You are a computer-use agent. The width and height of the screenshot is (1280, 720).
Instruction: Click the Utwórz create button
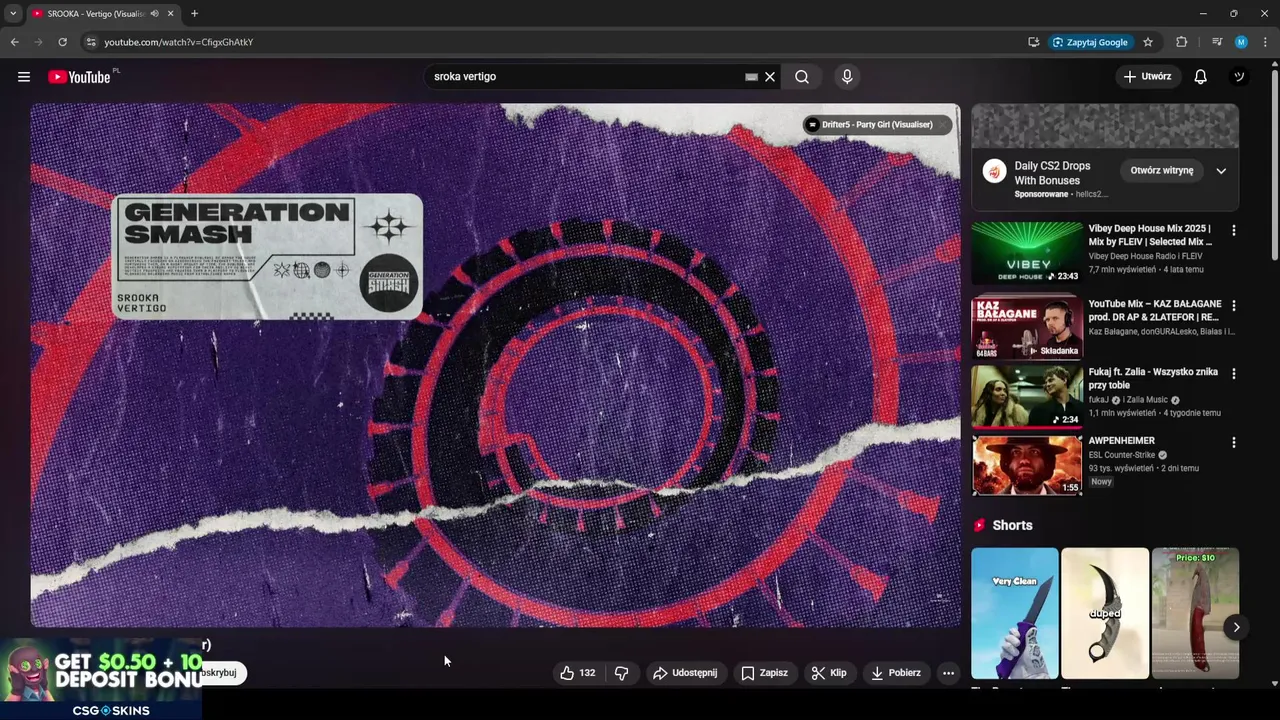[1147, 76]
